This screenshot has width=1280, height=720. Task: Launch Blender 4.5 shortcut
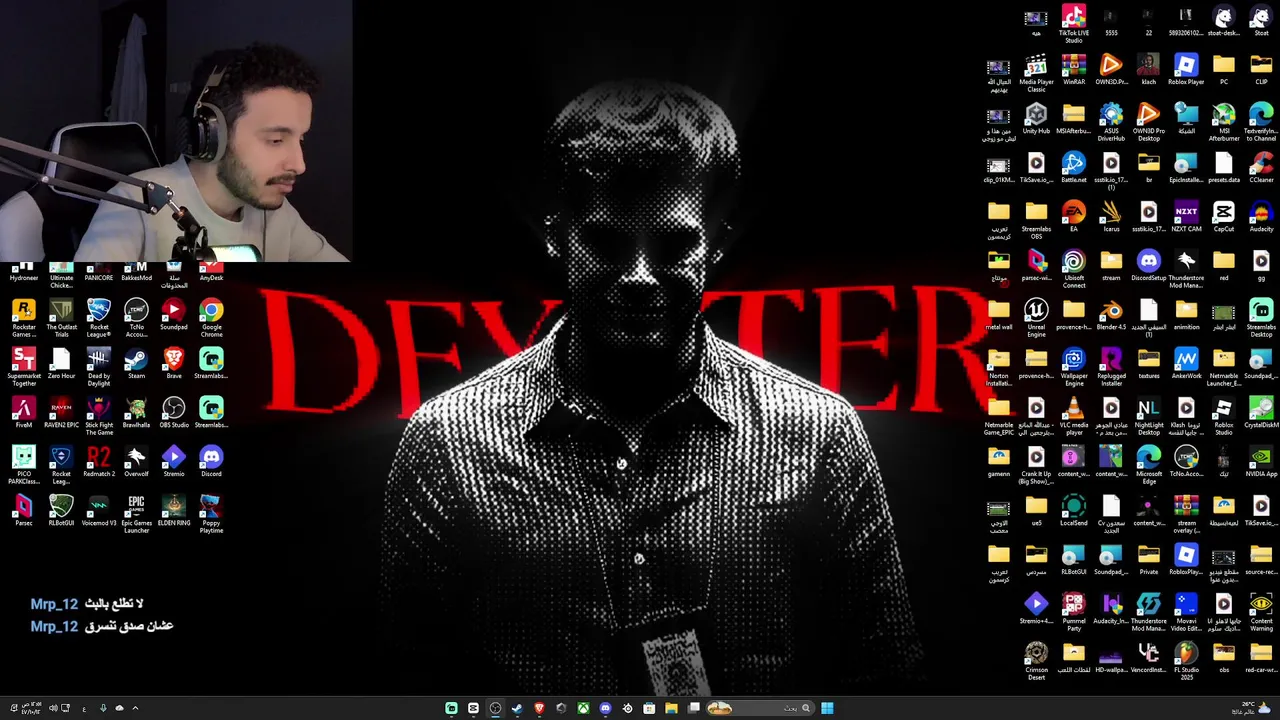pyautogui.click(x=1111, y=314)
